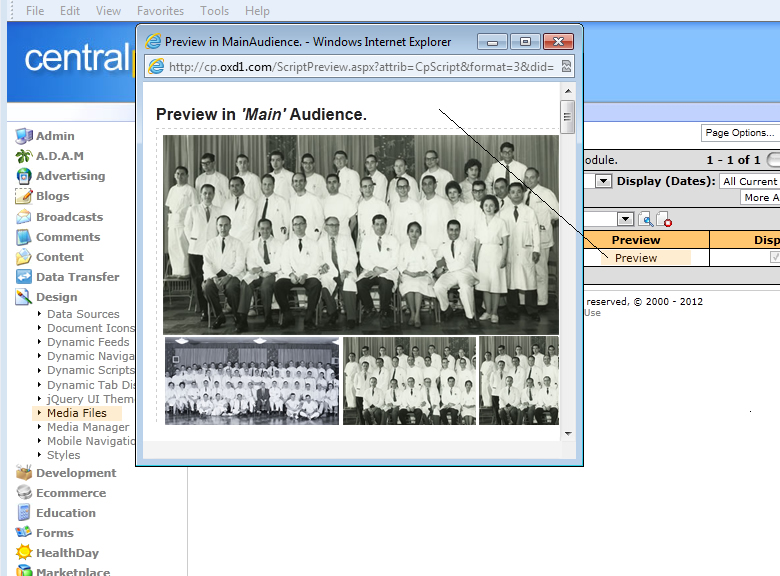Click the A.D.A.M palm tree icon
This screenshot has width=780, height=576.
pos(24,156)
